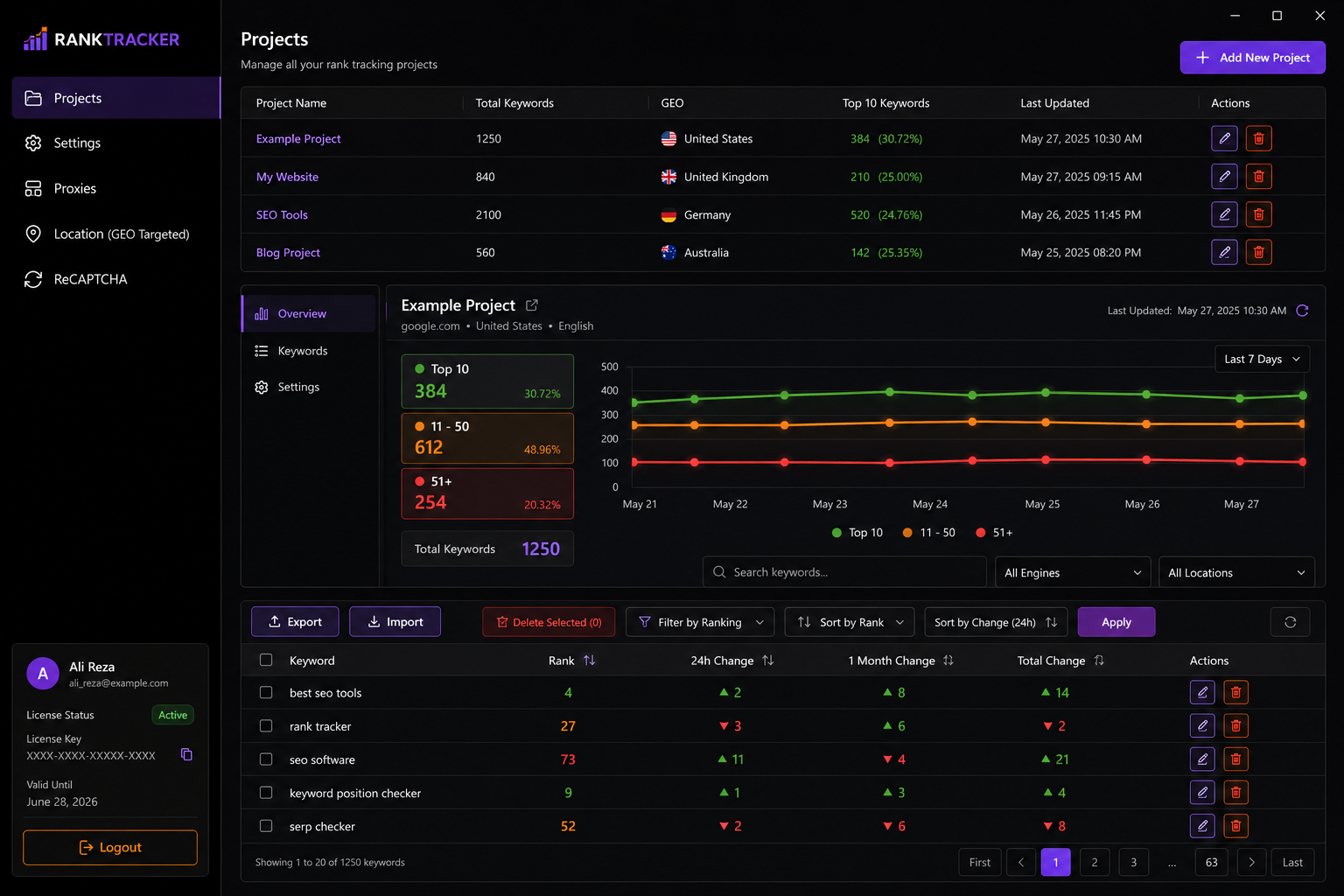
Task: Edit the Example Project row
Action: click(1224, 138)
